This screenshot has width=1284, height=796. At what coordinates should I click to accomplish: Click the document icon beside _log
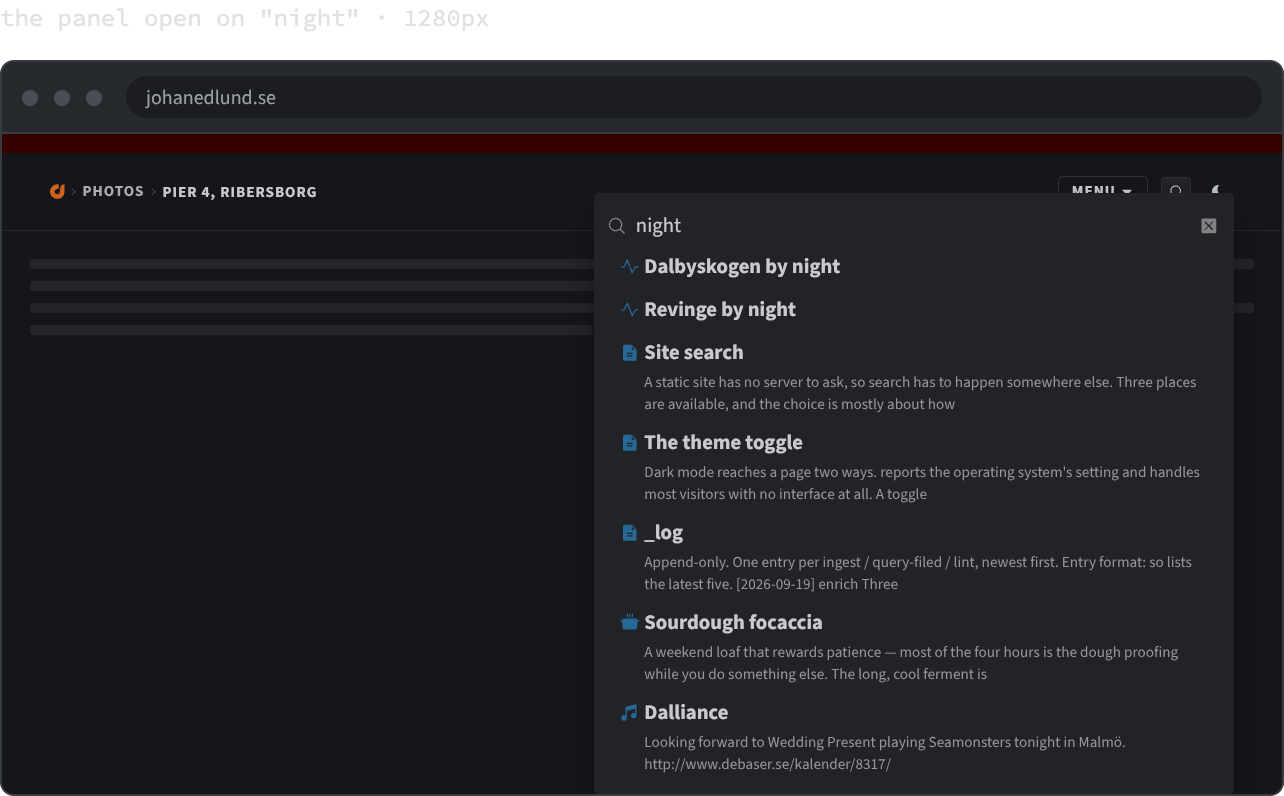pyautogui.click(x=629, y=533)
